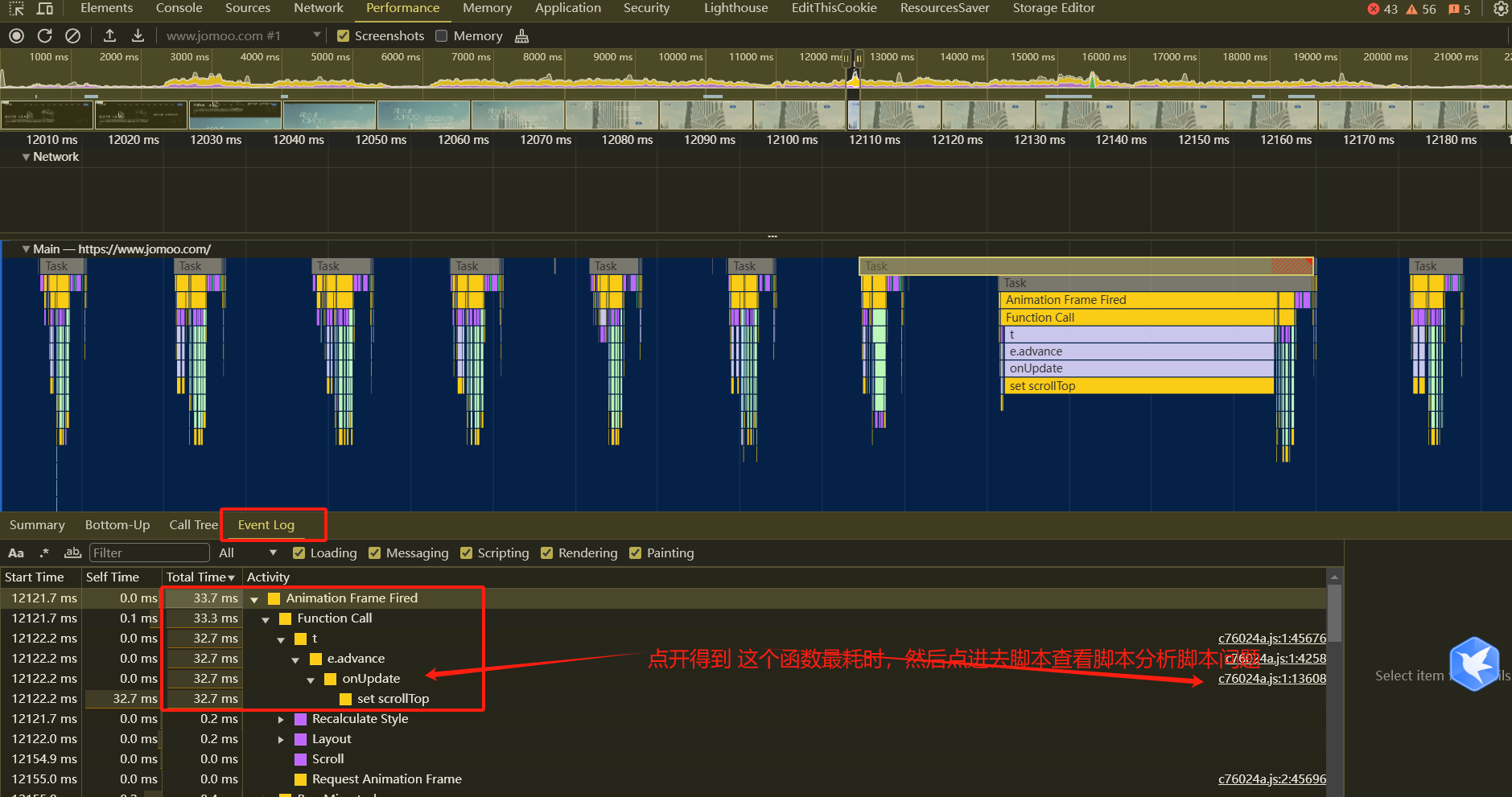
Task: Open the Security tab
Action: [x=646, y=8]
